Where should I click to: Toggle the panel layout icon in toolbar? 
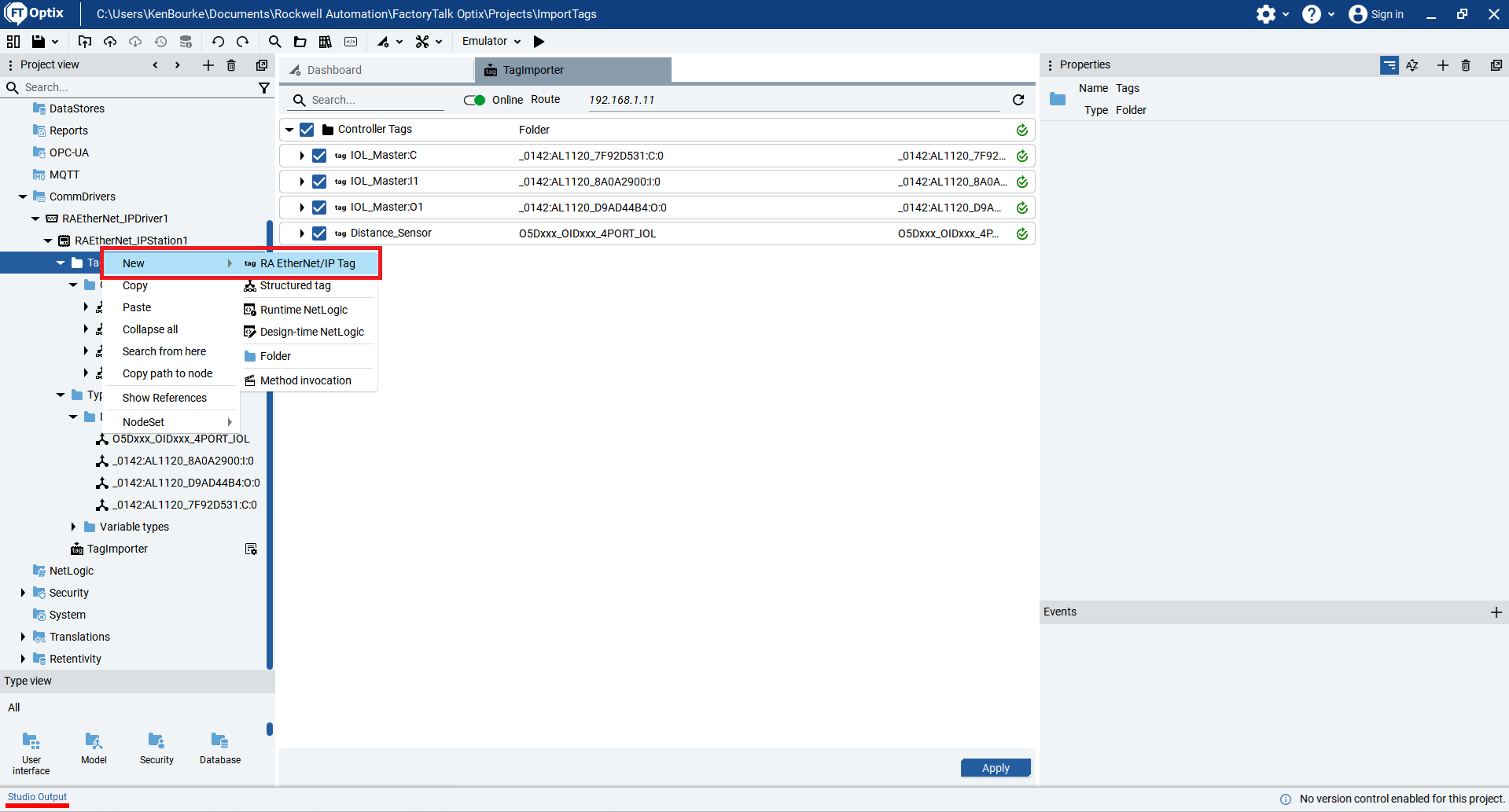pos(13,42)
